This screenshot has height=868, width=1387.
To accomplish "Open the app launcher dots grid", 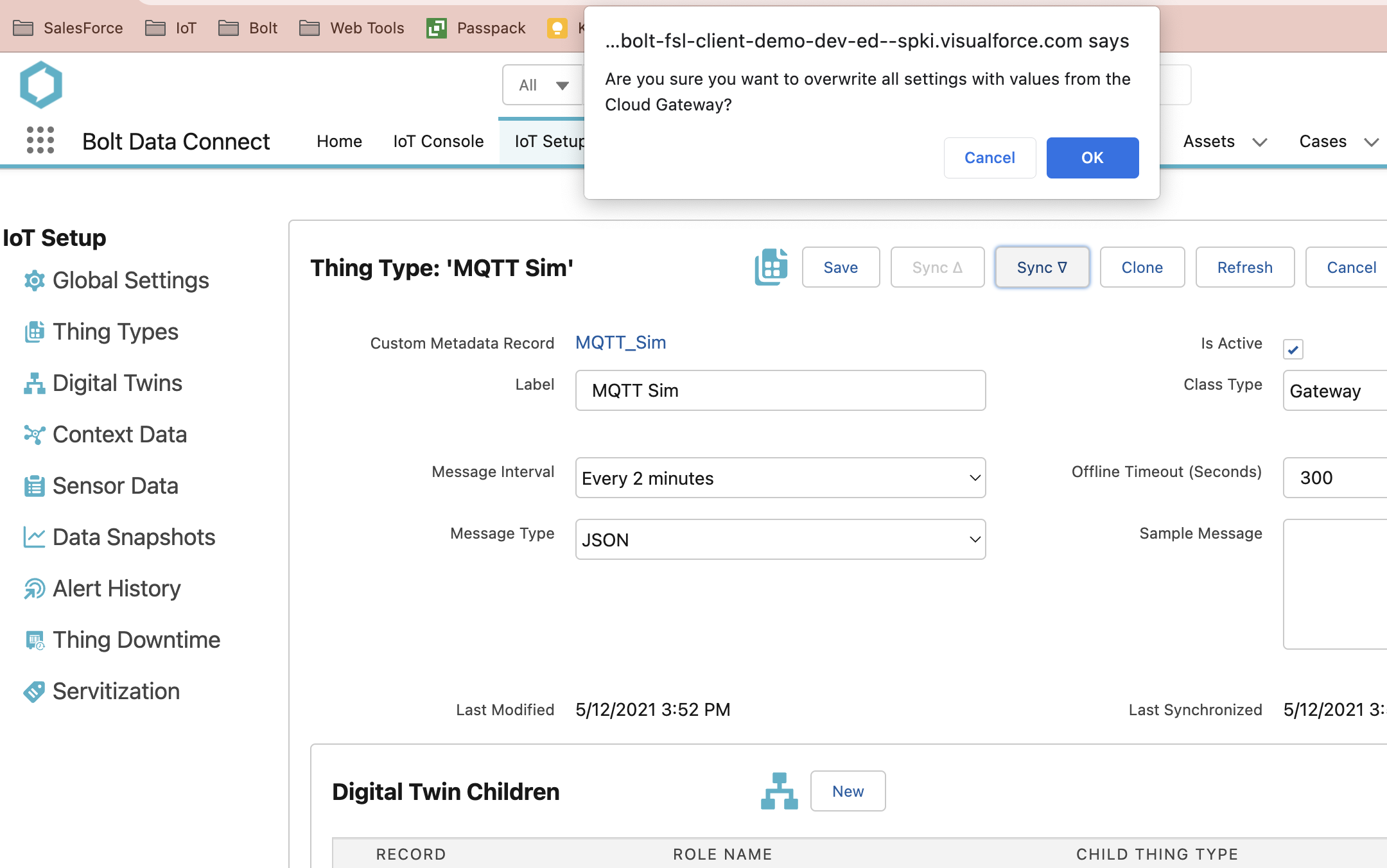I will 40,140.
